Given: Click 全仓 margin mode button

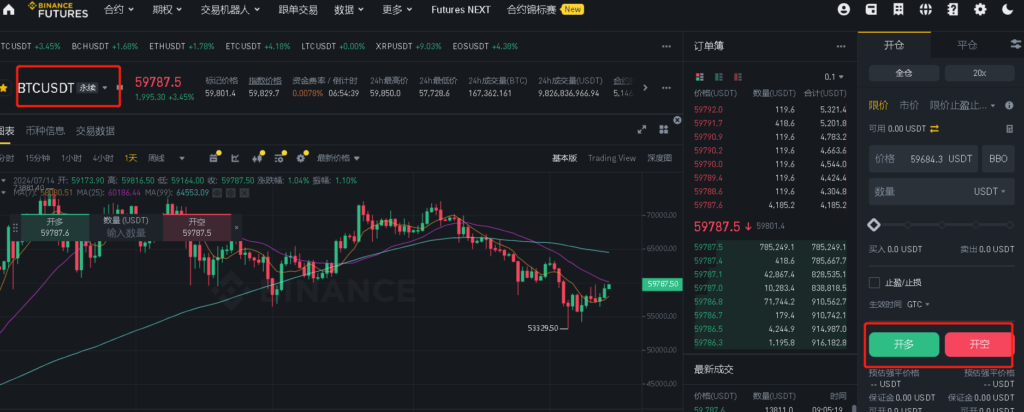Looking at the screenshot, I should [904, 73].
